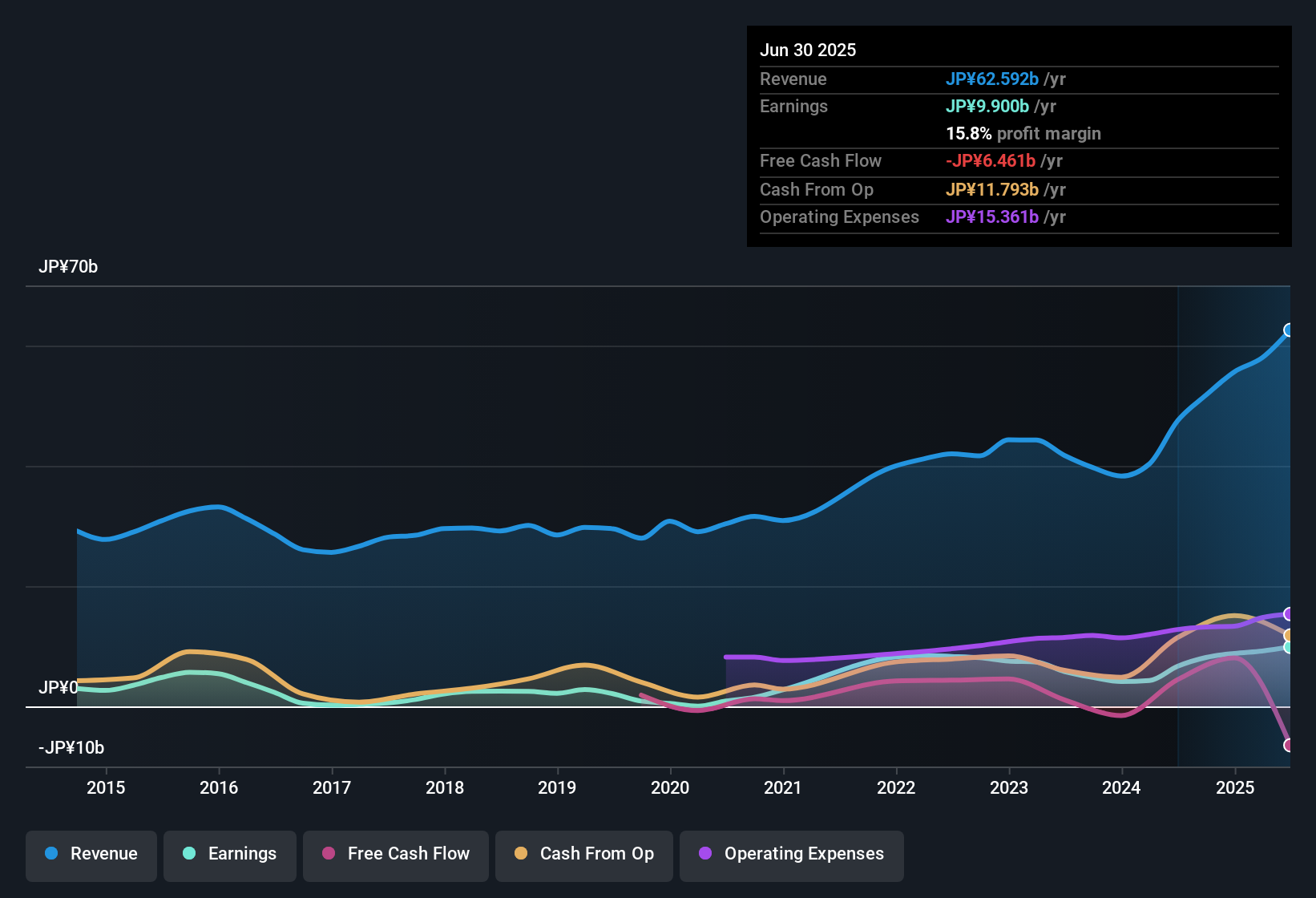The width and height of the screenshot is (1316, 898).
Task: Click the Free Cash Flow endpoint marker at chart bottom
Action: [1288, 746]
